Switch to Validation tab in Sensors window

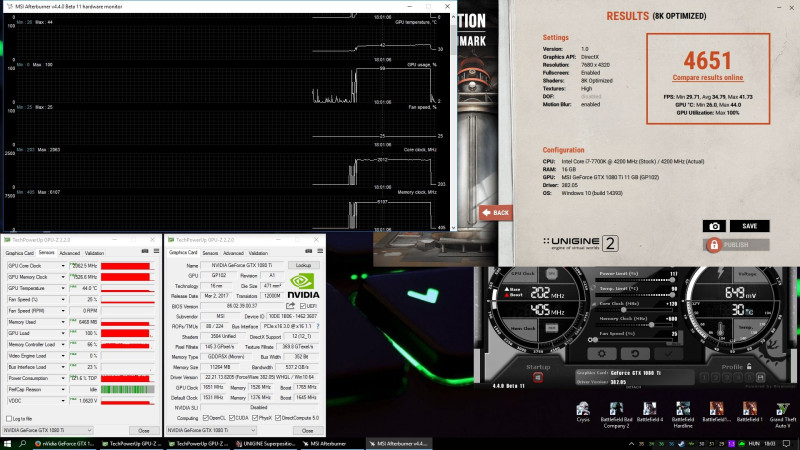(x=94, y=253)
